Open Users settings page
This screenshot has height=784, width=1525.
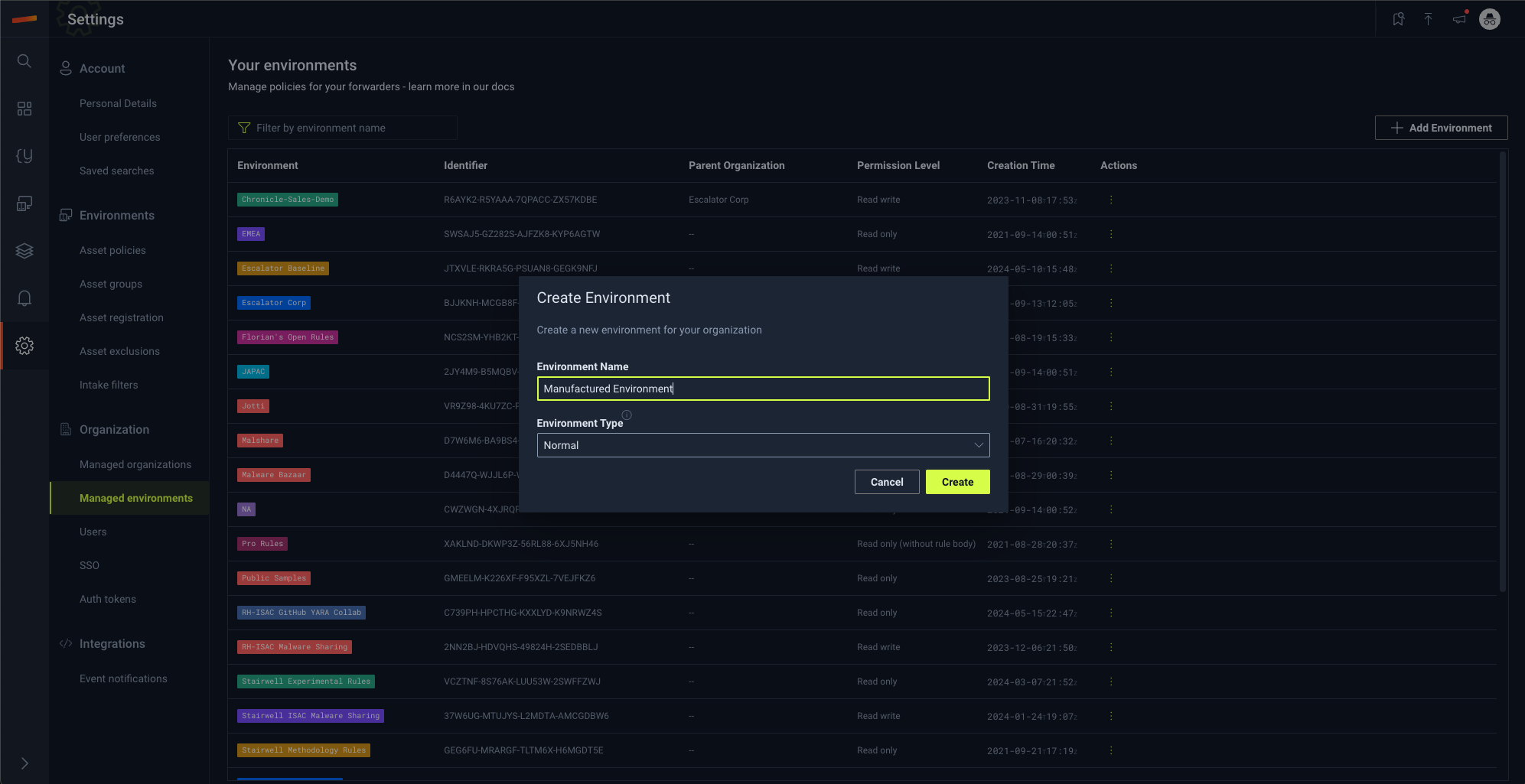tap(93, 532)
